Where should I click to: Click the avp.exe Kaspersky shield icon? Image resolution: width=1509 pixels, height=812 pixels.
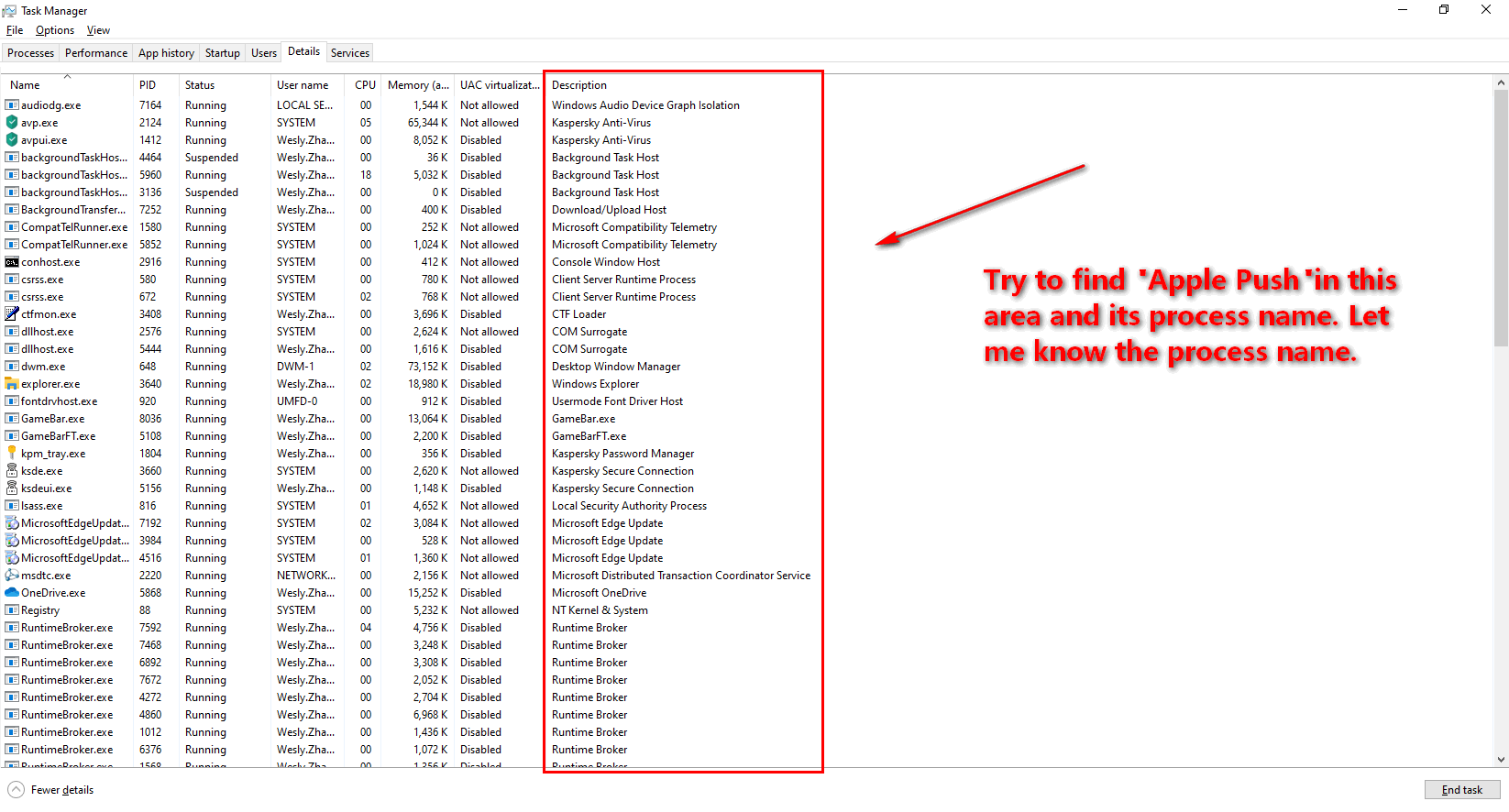(x=12, y=123)
